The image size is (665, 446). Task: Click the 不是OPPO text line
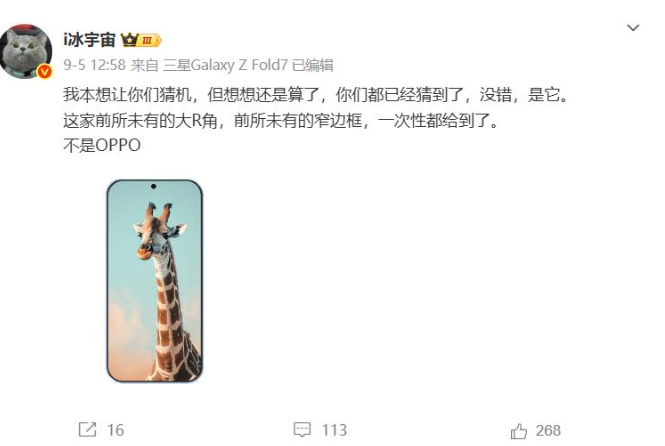pyautogui.click(x=102, y=145)
